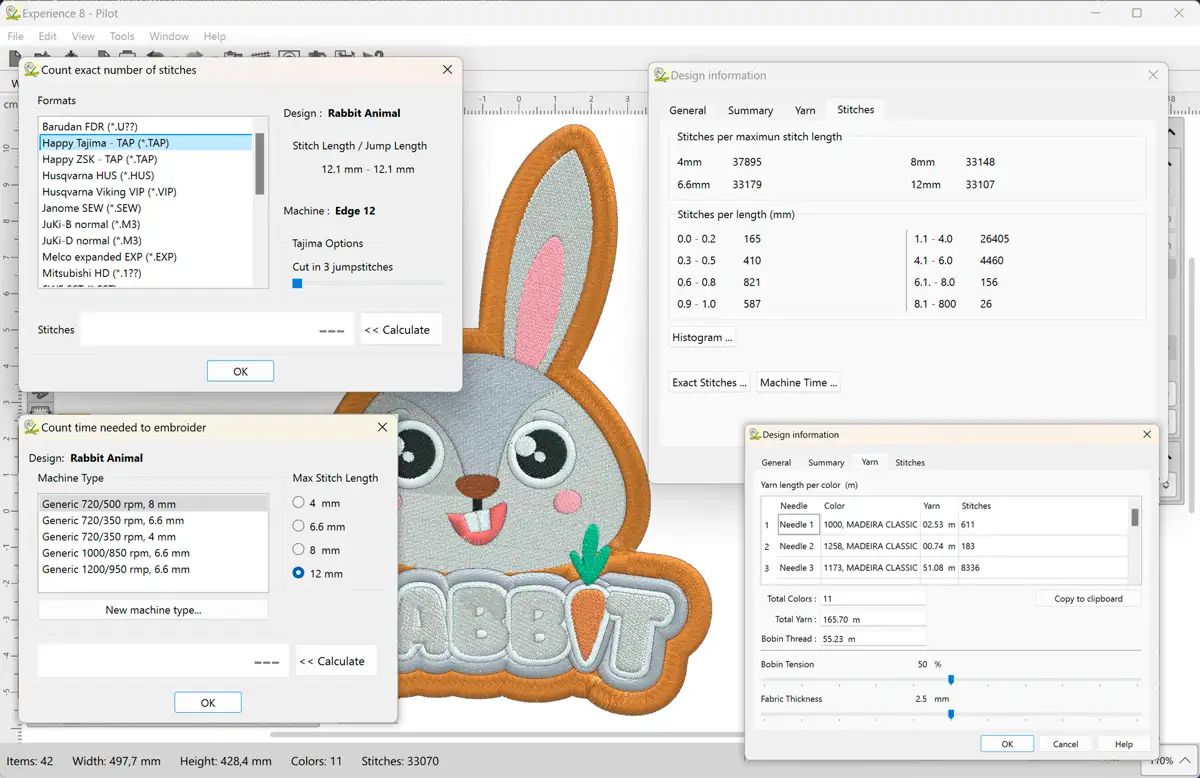The image size is (1200, 778).
Task: Open Machine Time ... dialog
Action: tap(797, 383)
